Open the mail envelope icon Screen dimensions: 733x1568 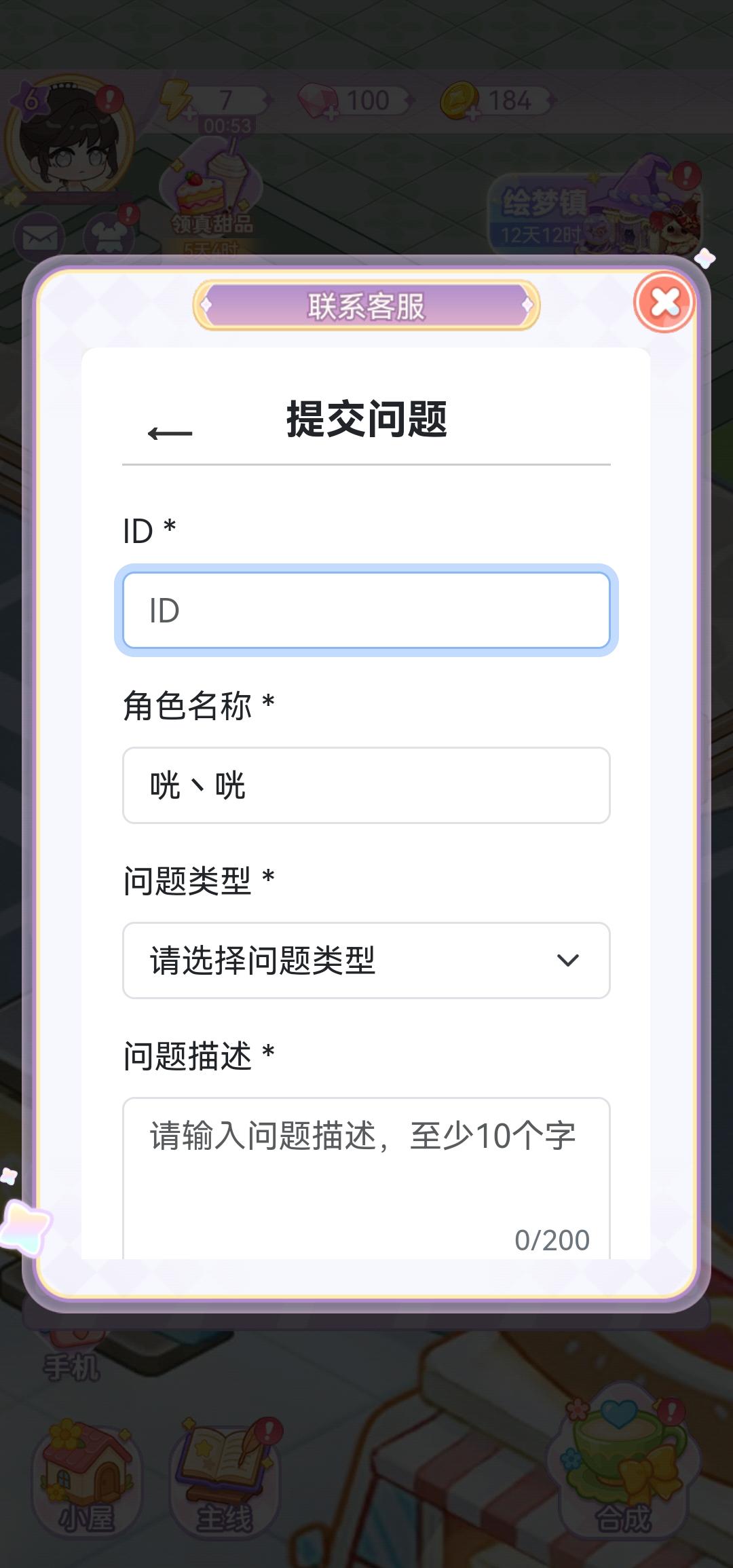(39, 238)
